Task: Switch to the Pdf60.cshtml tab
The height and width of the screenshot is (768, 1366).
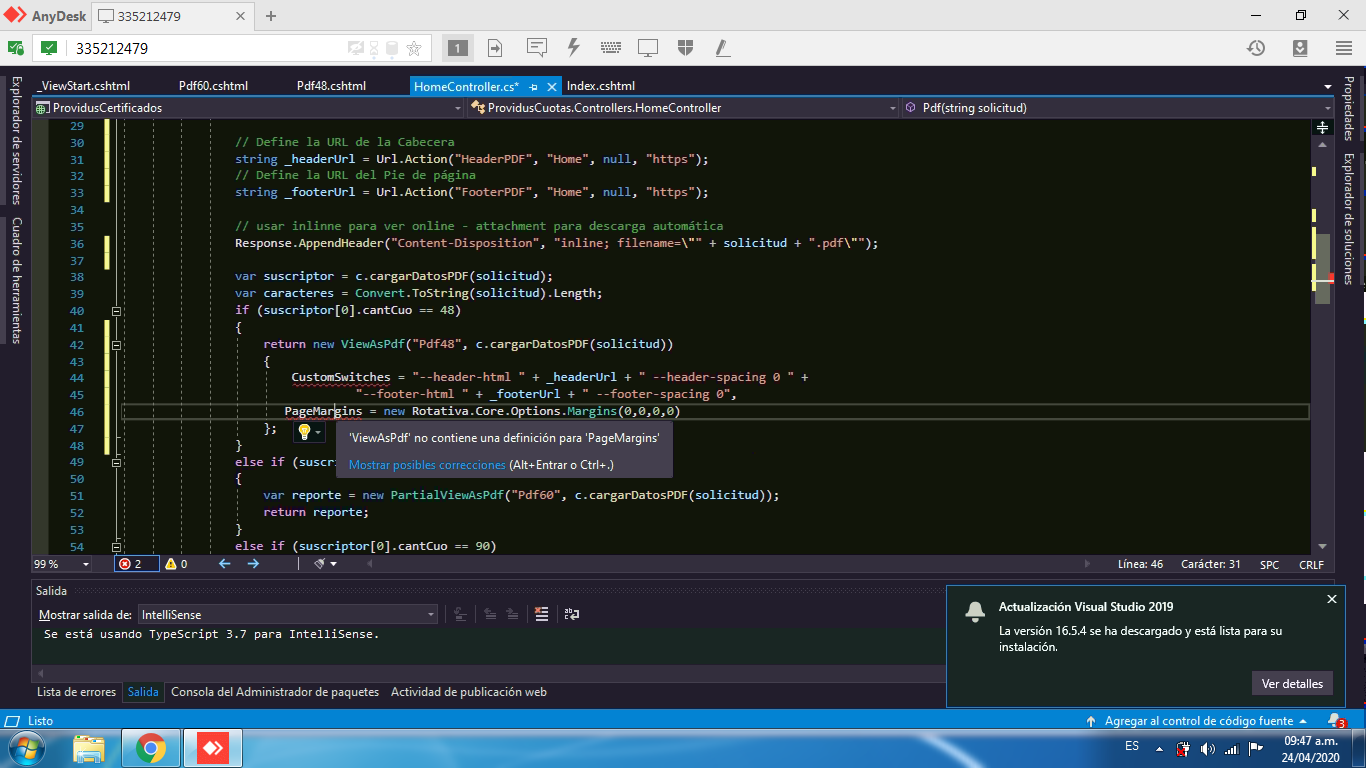Action: pos(213,86)
